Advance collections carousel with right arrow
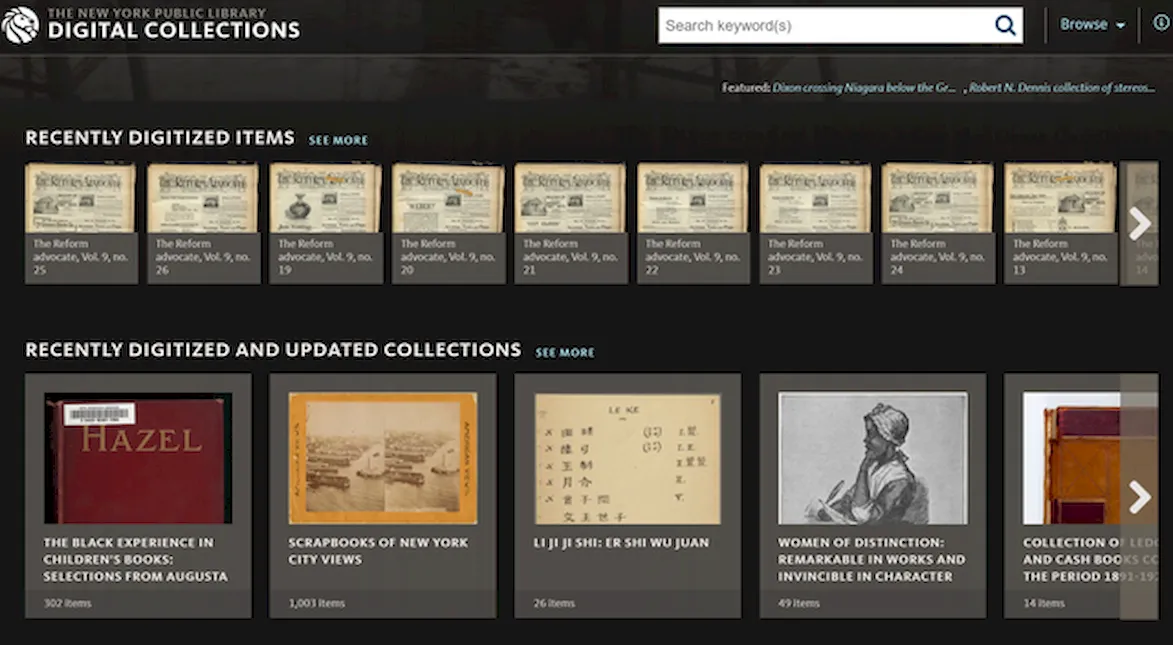 tap(1139, 496)
